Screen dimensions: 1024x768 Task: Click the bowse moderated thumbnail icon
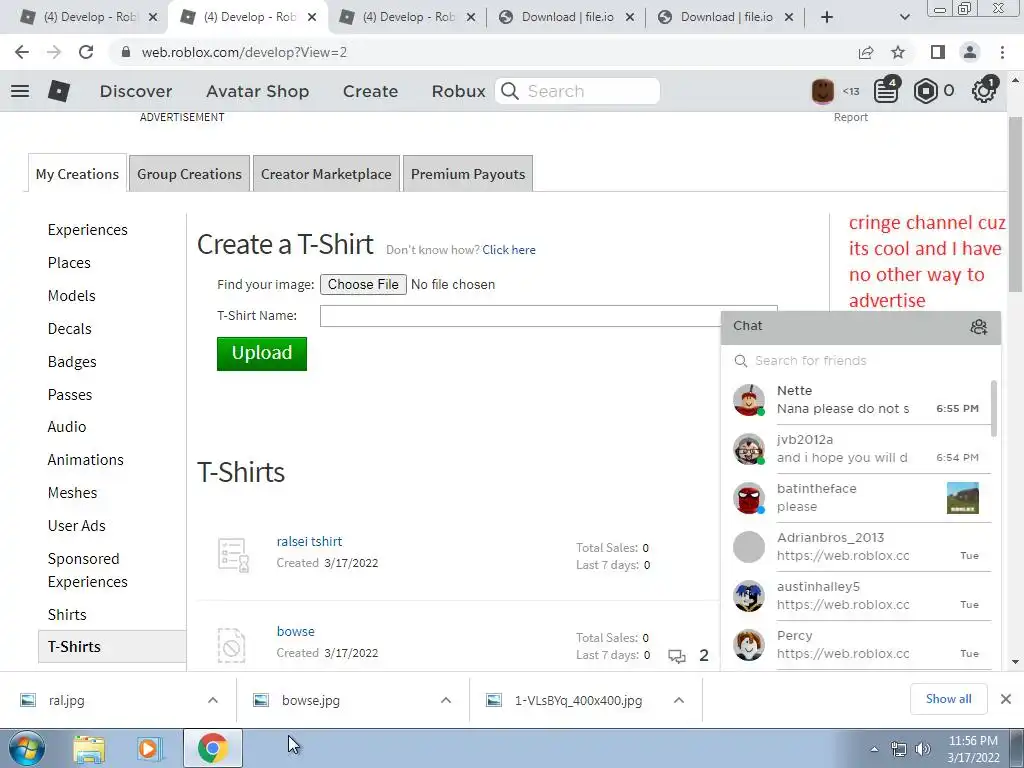click(x=232, y=645)
